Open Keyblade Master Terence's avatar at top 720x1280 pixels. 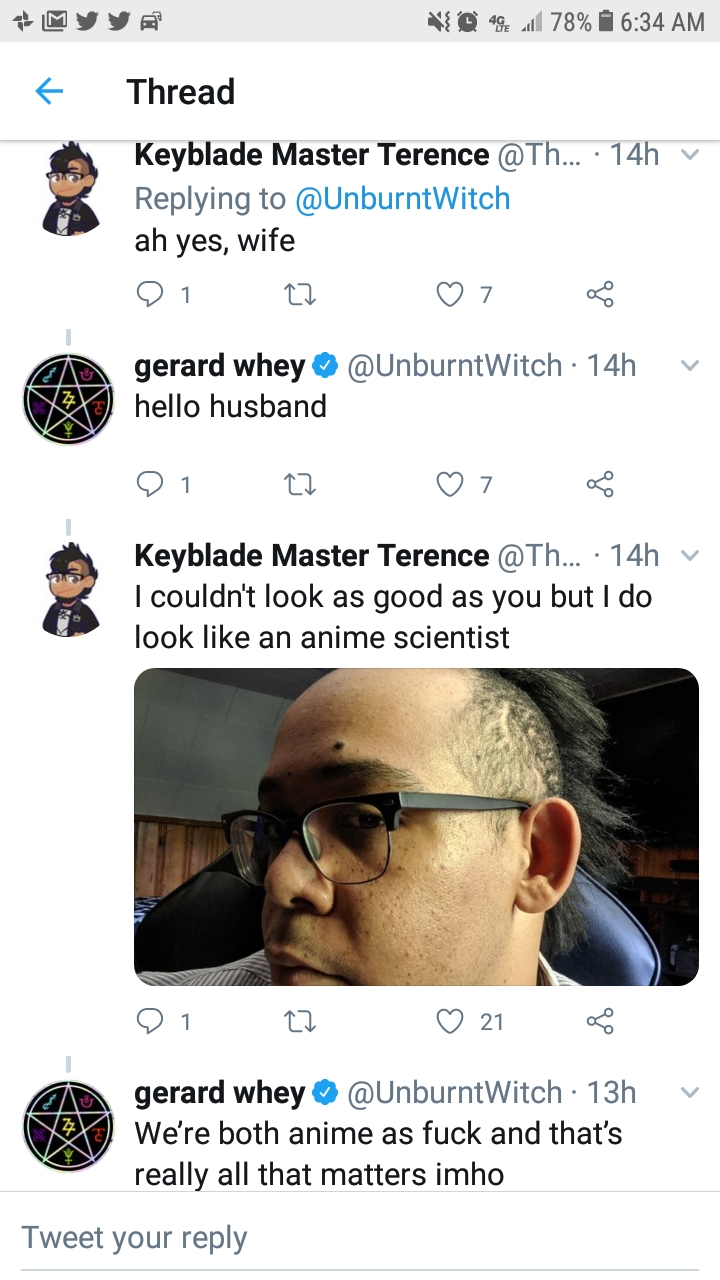click(x=73, y=190)
